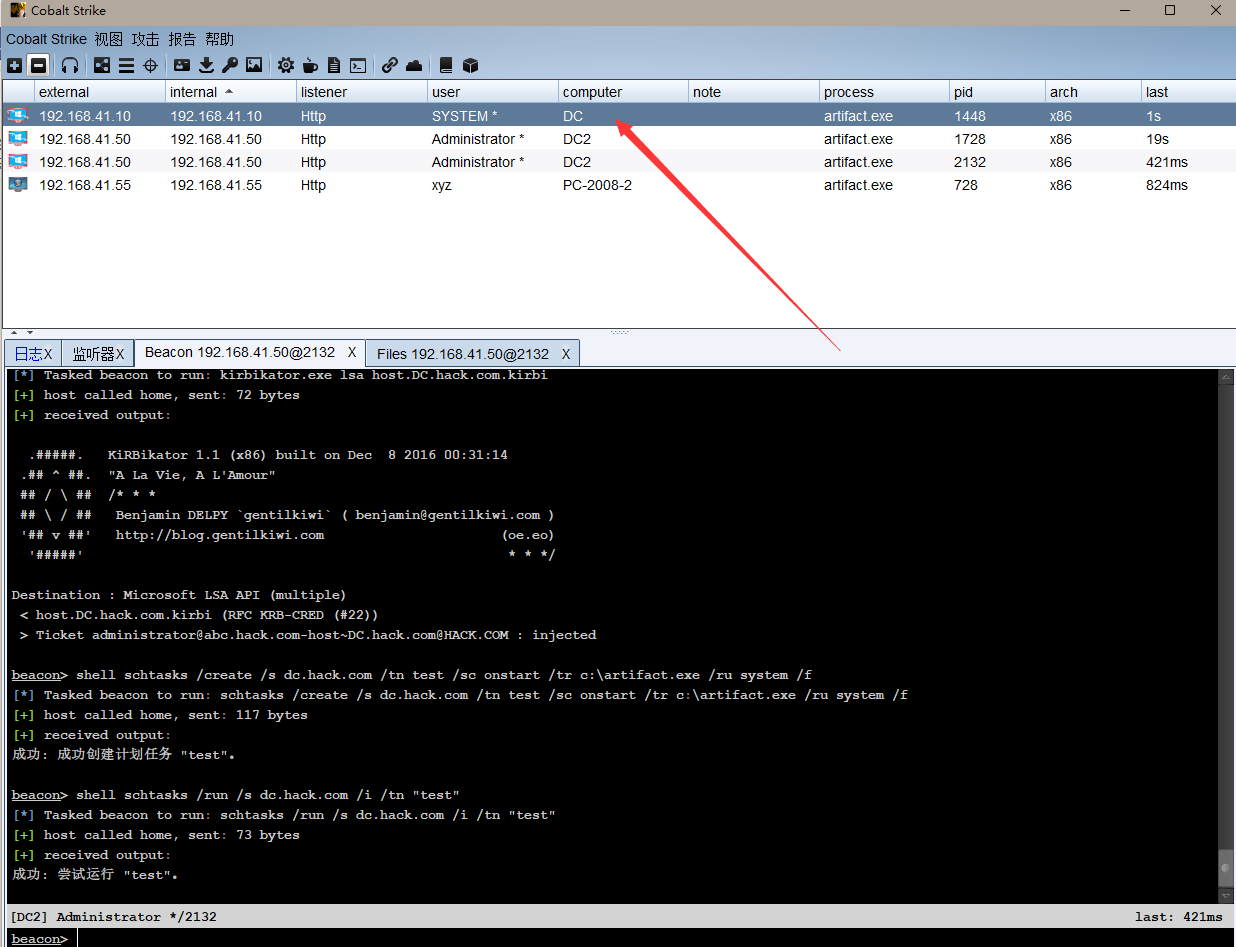Open Listeners via the headphones icon
This screenshot has width=1236, height=947.
tap(70, 65)
